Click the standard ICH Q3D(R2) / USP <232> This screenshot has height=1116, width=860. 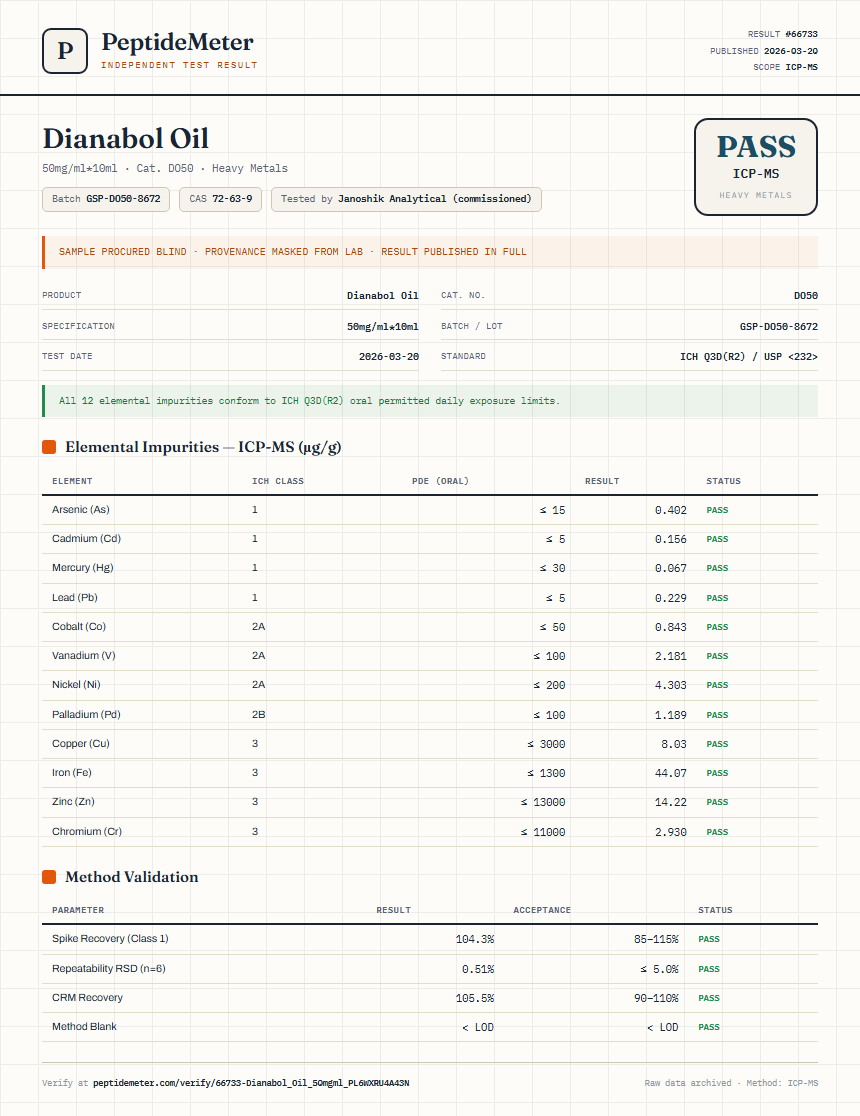pyautogui.click(x=749, y=357)
